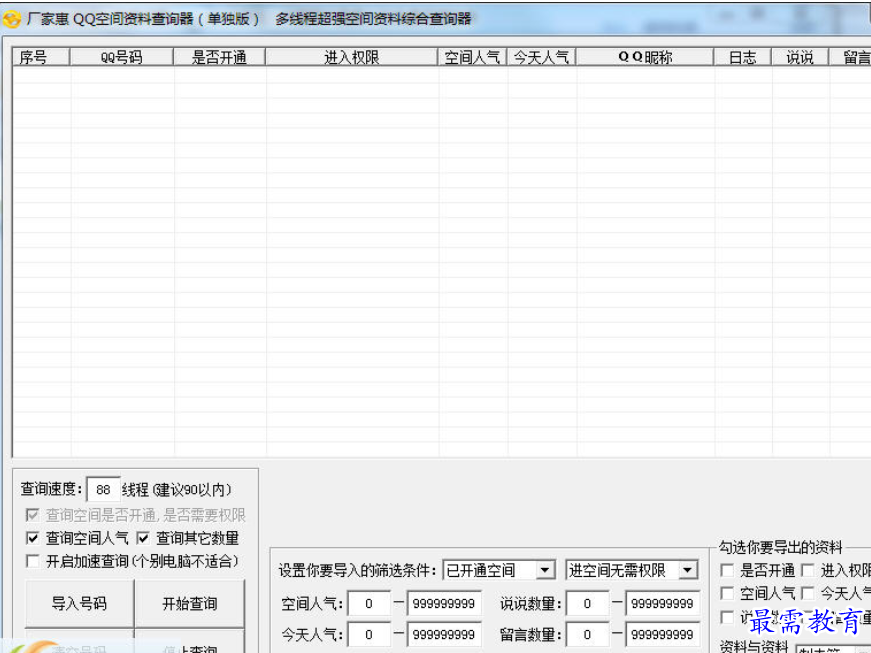The width and height of the screenshot is (871, 653).
Task: Click the 留言数量 maximum value field
Action: point(662,635)
